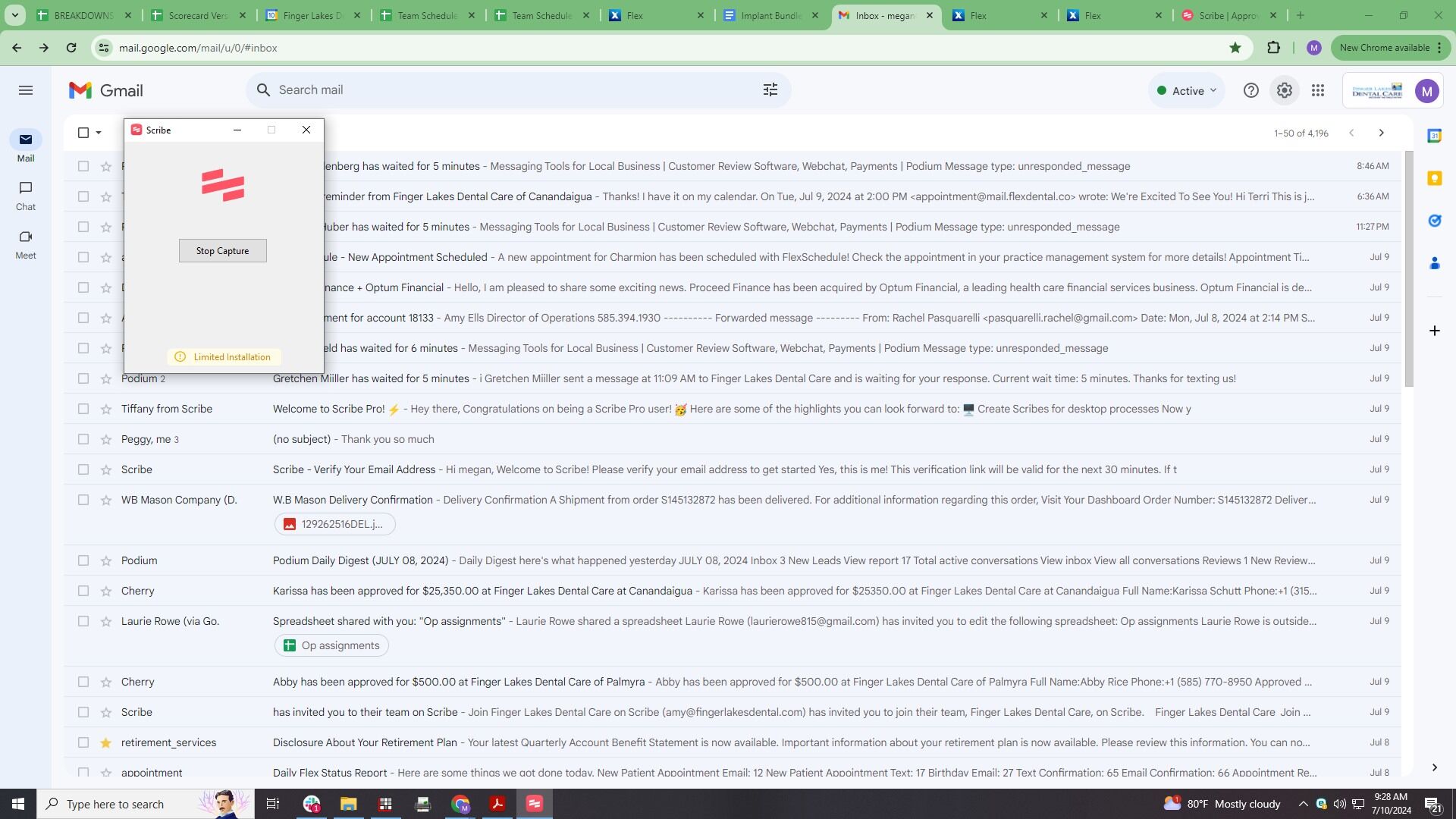Show search options filter icon

click(770, 90)
